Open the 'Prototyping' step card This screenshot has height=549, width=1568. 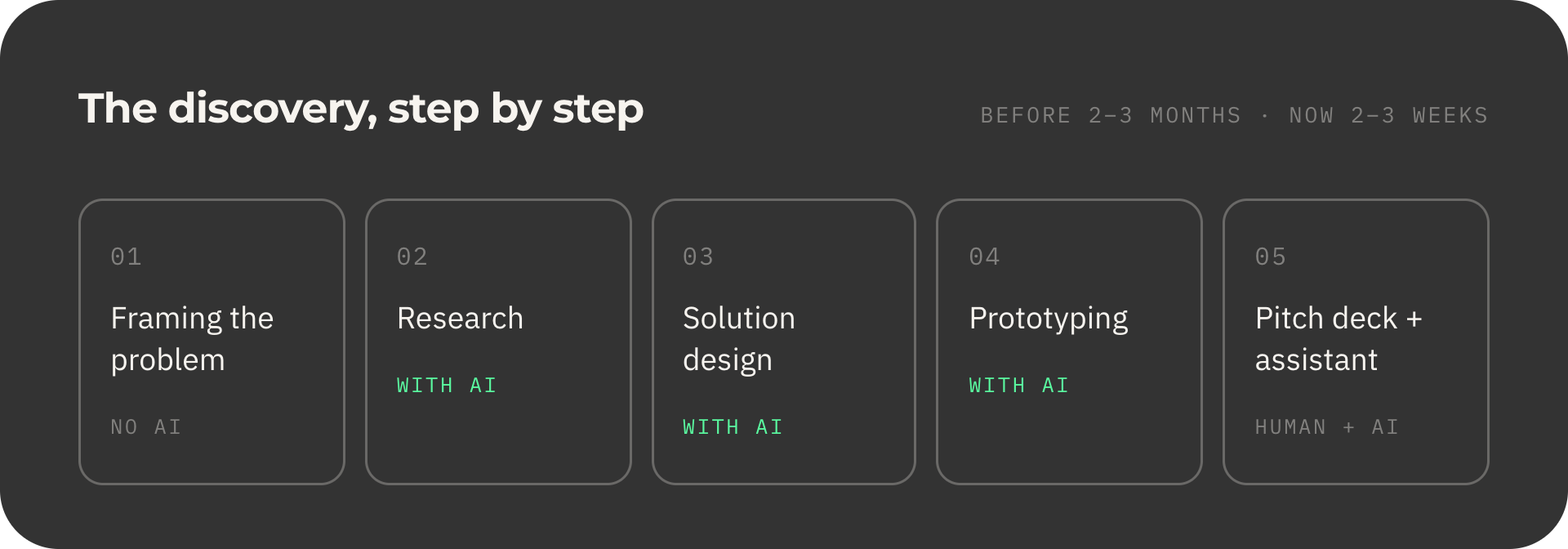point(1069,341)
